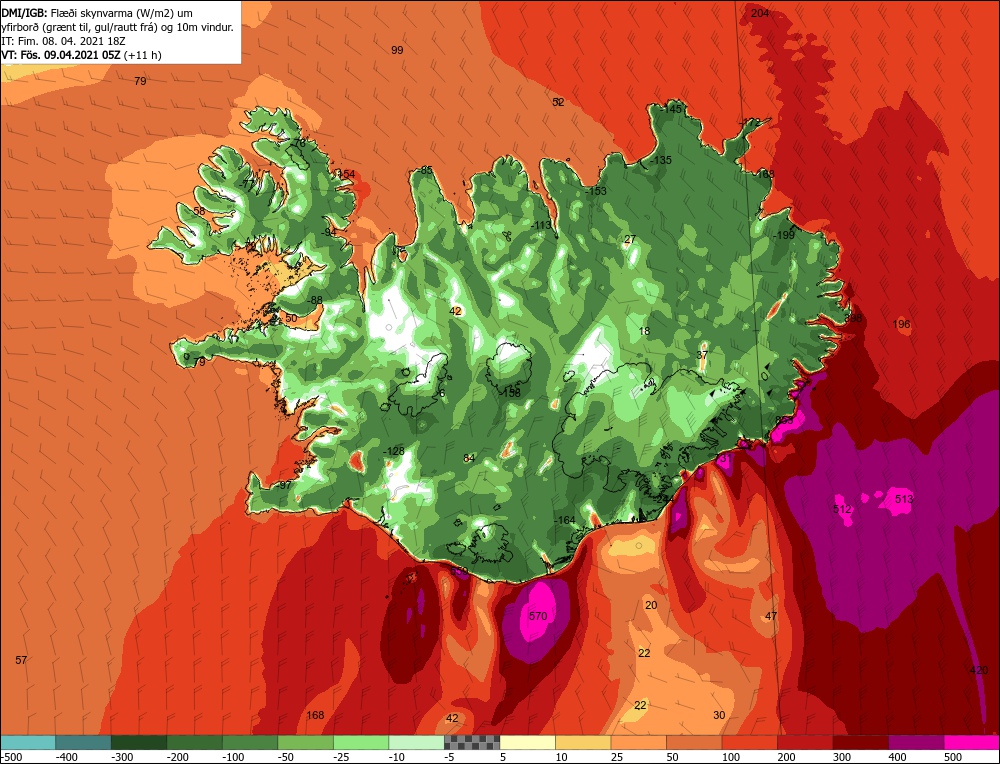Image resolution: width=1000 pixels, height=764 pixels.
Task: Click the yellow-orange 10 legend swatch
Action: 583,742
